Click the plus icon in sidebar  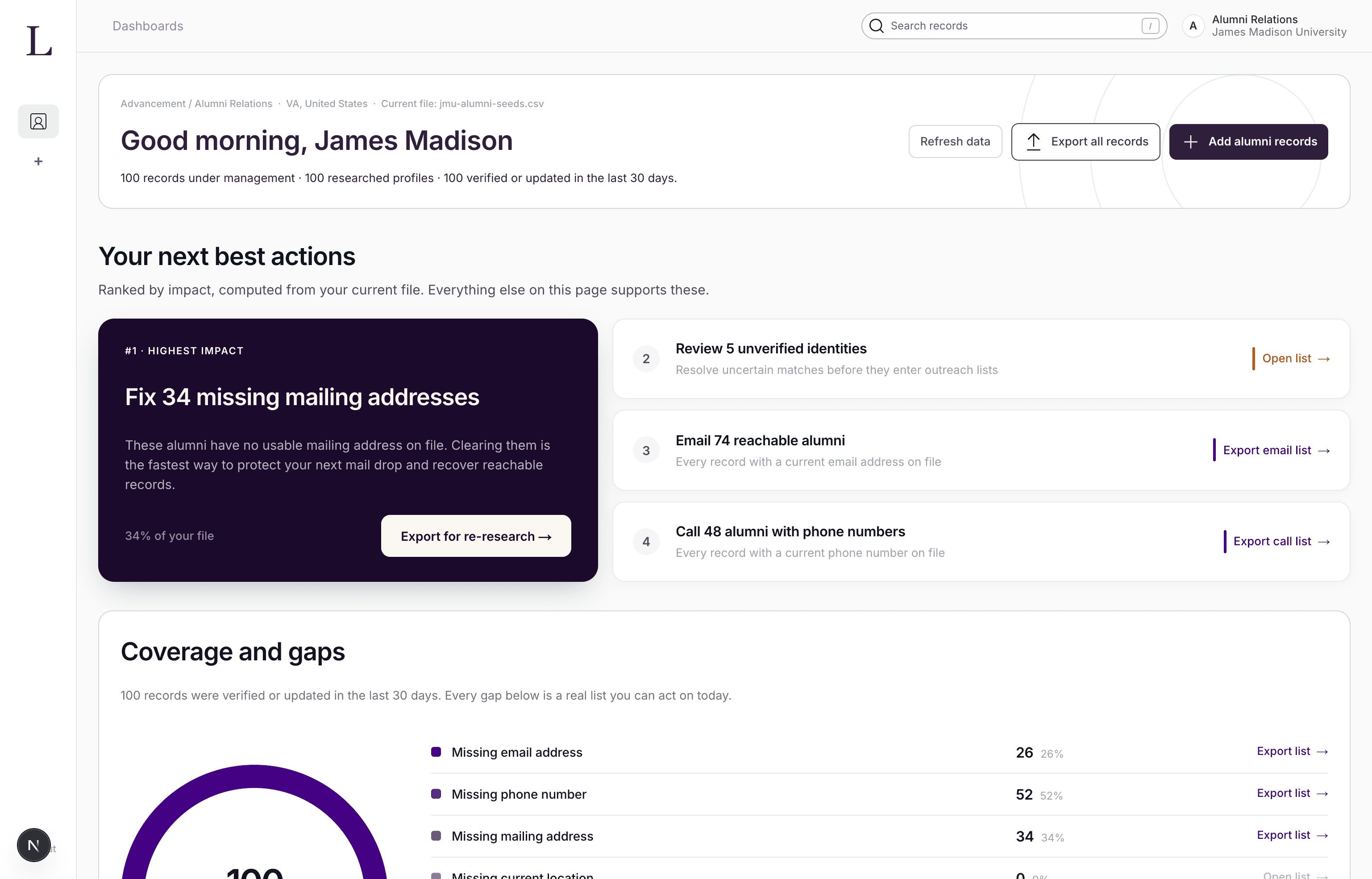(38, 162)
